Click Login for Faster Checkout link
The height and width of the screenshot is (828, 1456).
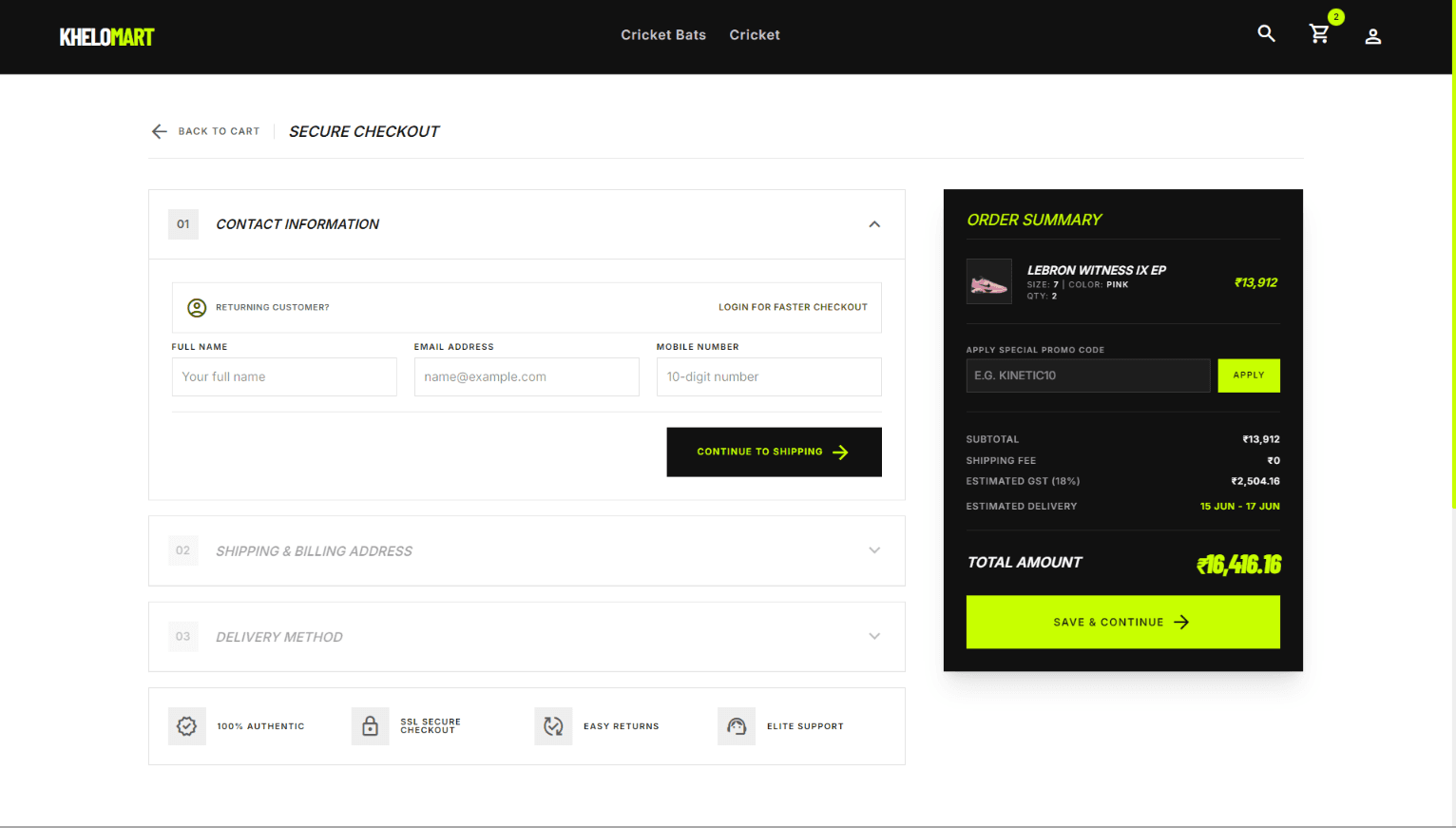pyautogui.click(x=793, y=307)
